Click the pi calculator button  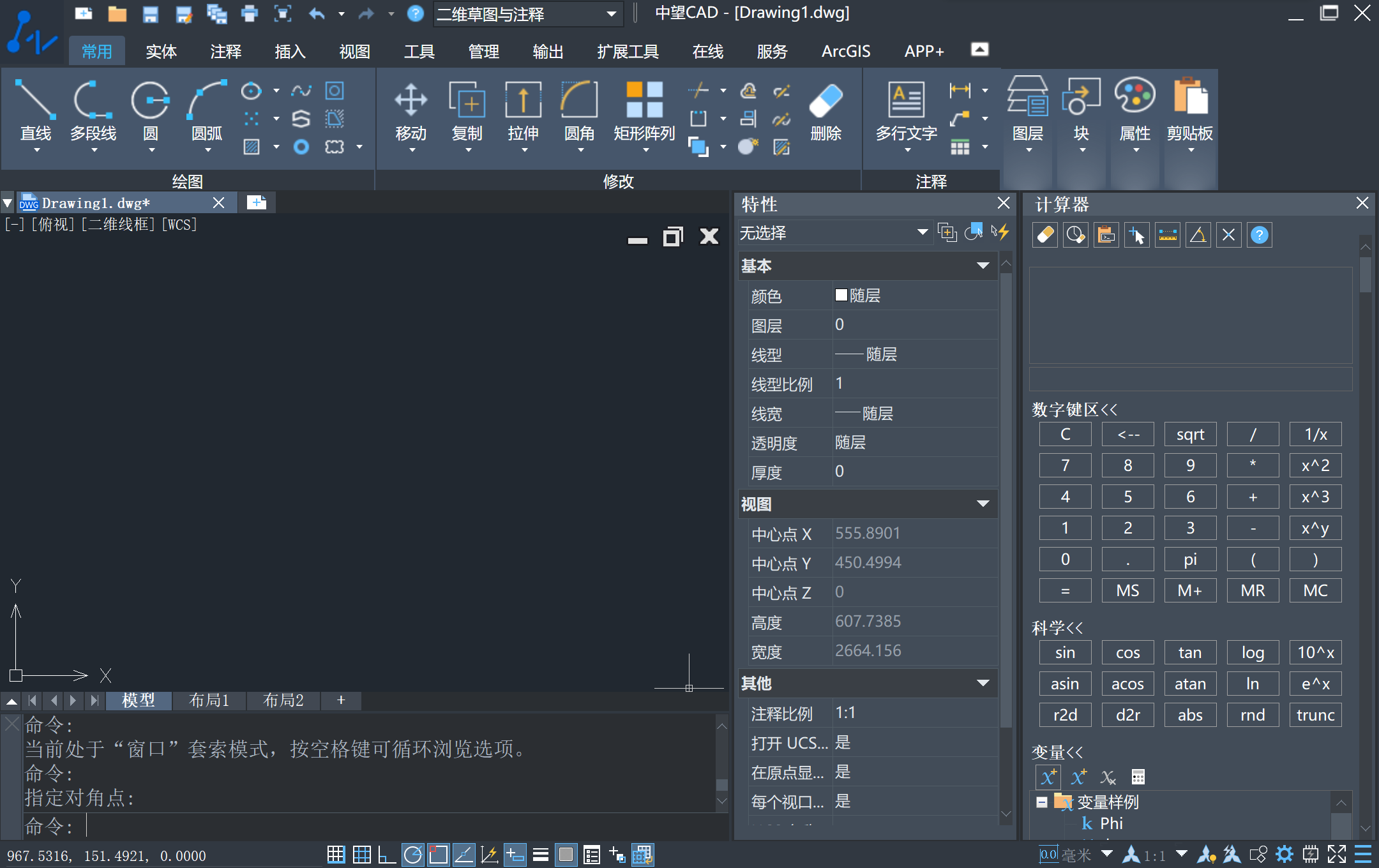coord(1191,559)
